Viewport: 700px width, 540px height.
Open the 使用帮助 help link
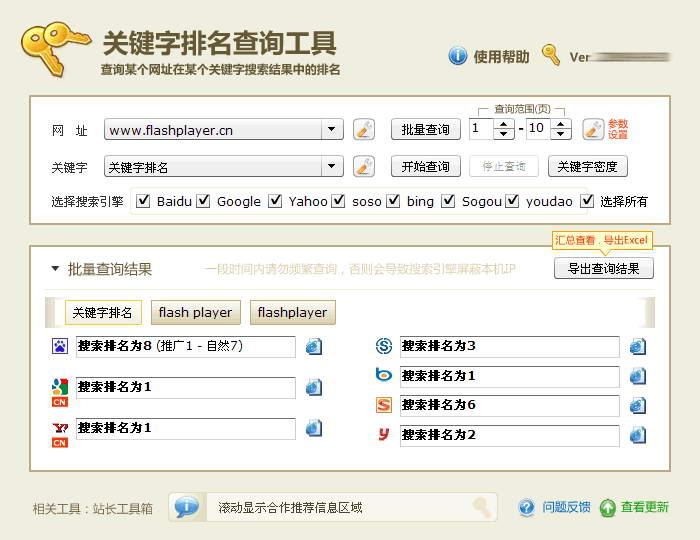pyautogui.click(x=501, y=57)
